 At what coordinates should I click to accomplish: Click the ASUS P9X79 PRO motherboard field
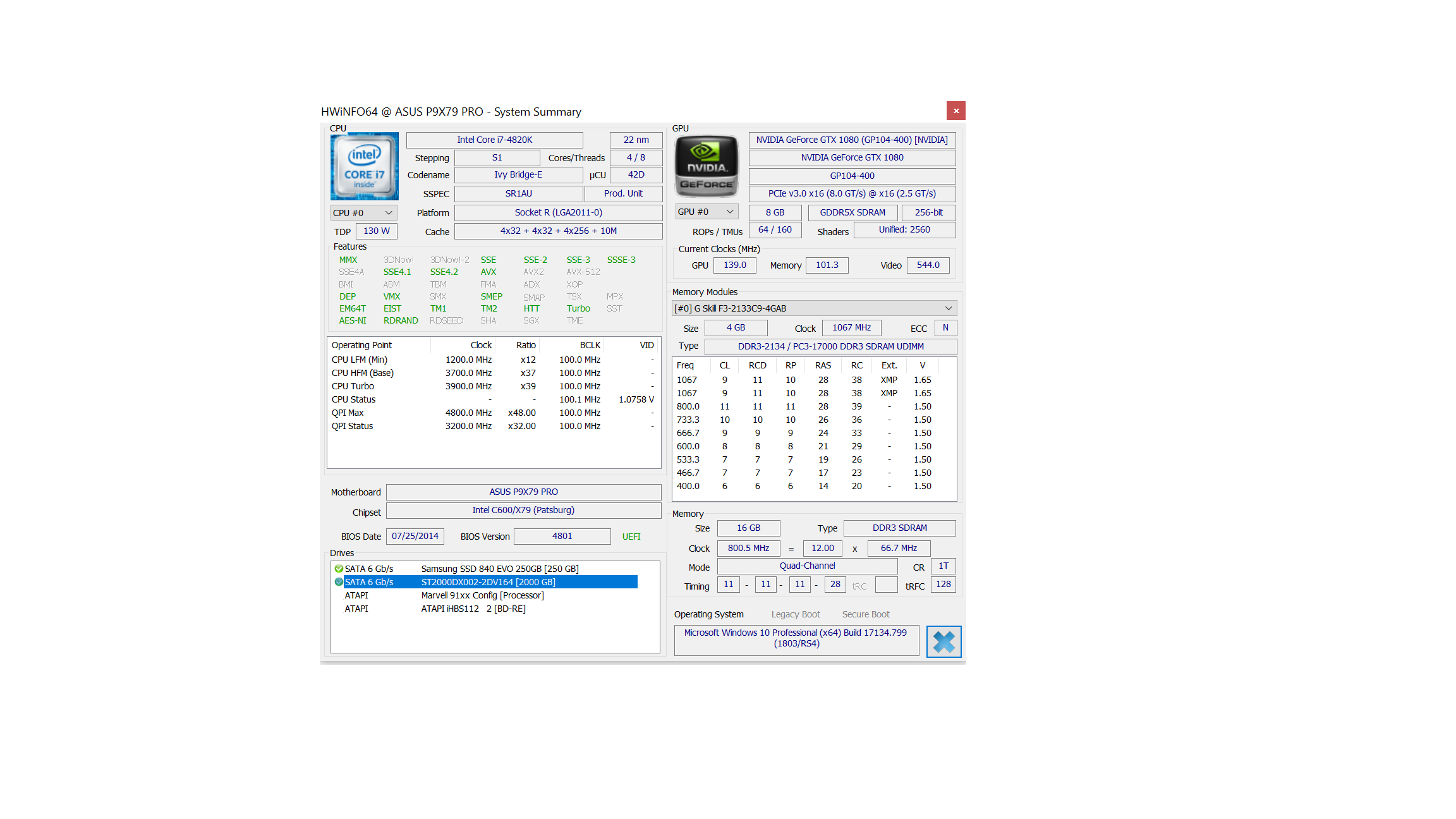(523, 492)
